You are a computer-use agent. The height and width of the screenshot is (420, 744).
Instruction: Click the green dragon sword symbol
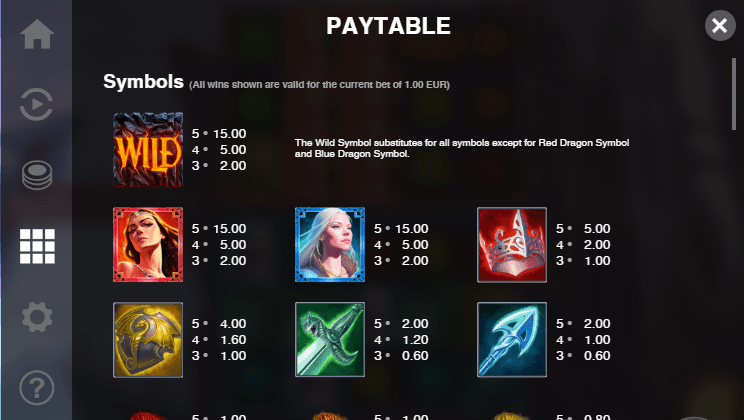tap(330, 340)
